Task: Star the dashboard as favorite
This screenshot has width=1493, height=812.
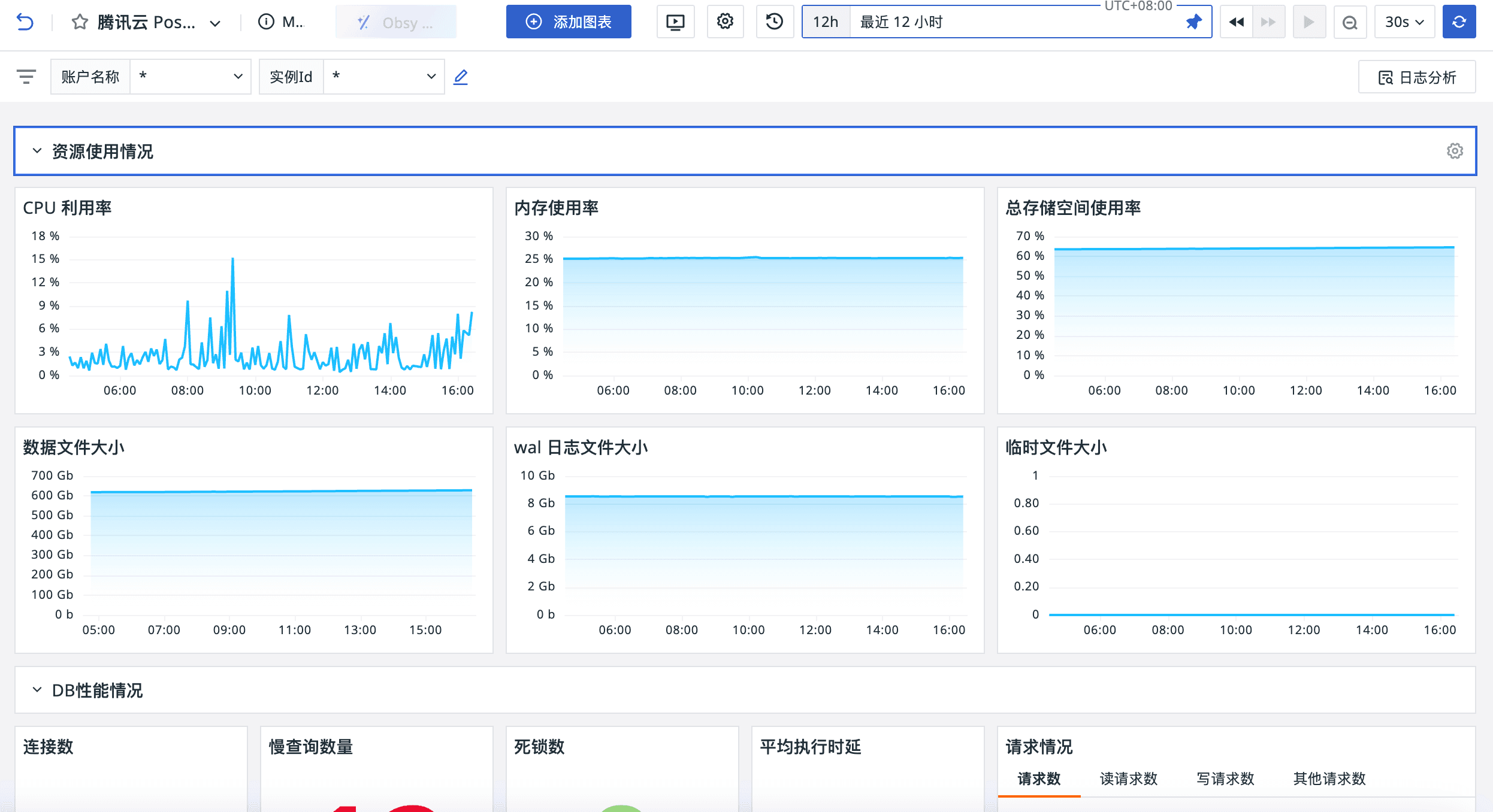Action: [80, 22]
